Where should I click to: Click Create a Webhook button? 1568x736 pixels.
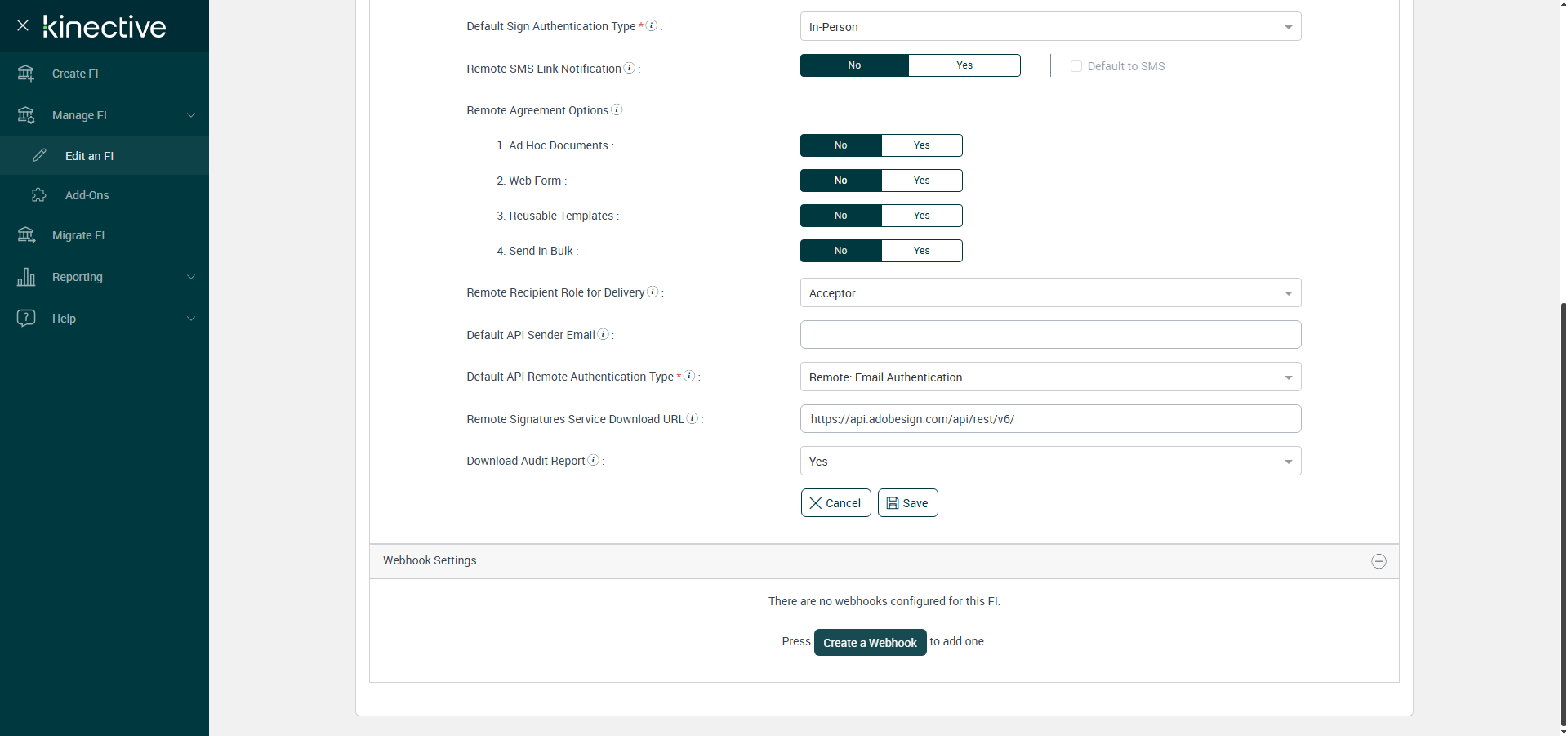(871, 643)
